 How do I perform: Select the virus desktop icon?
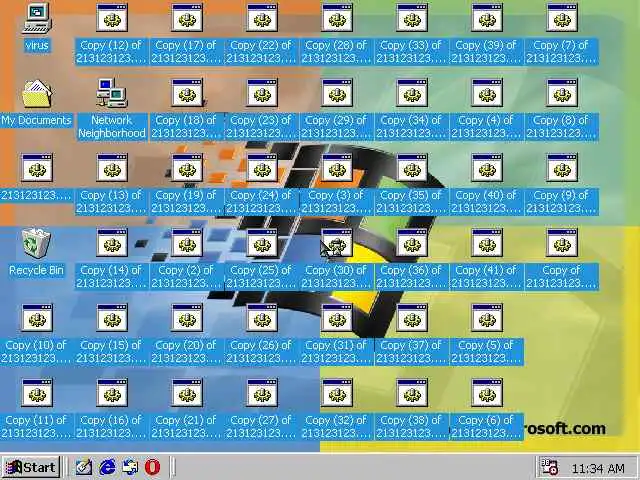[37, 18]
